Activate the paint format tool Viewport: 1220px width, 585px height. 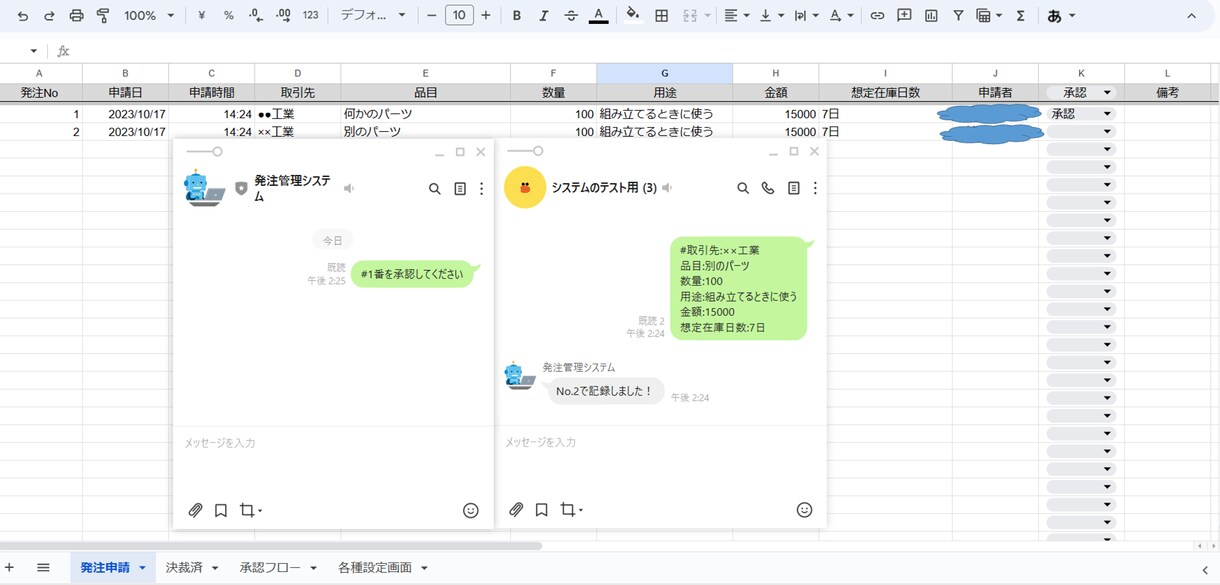click(103, 16)
